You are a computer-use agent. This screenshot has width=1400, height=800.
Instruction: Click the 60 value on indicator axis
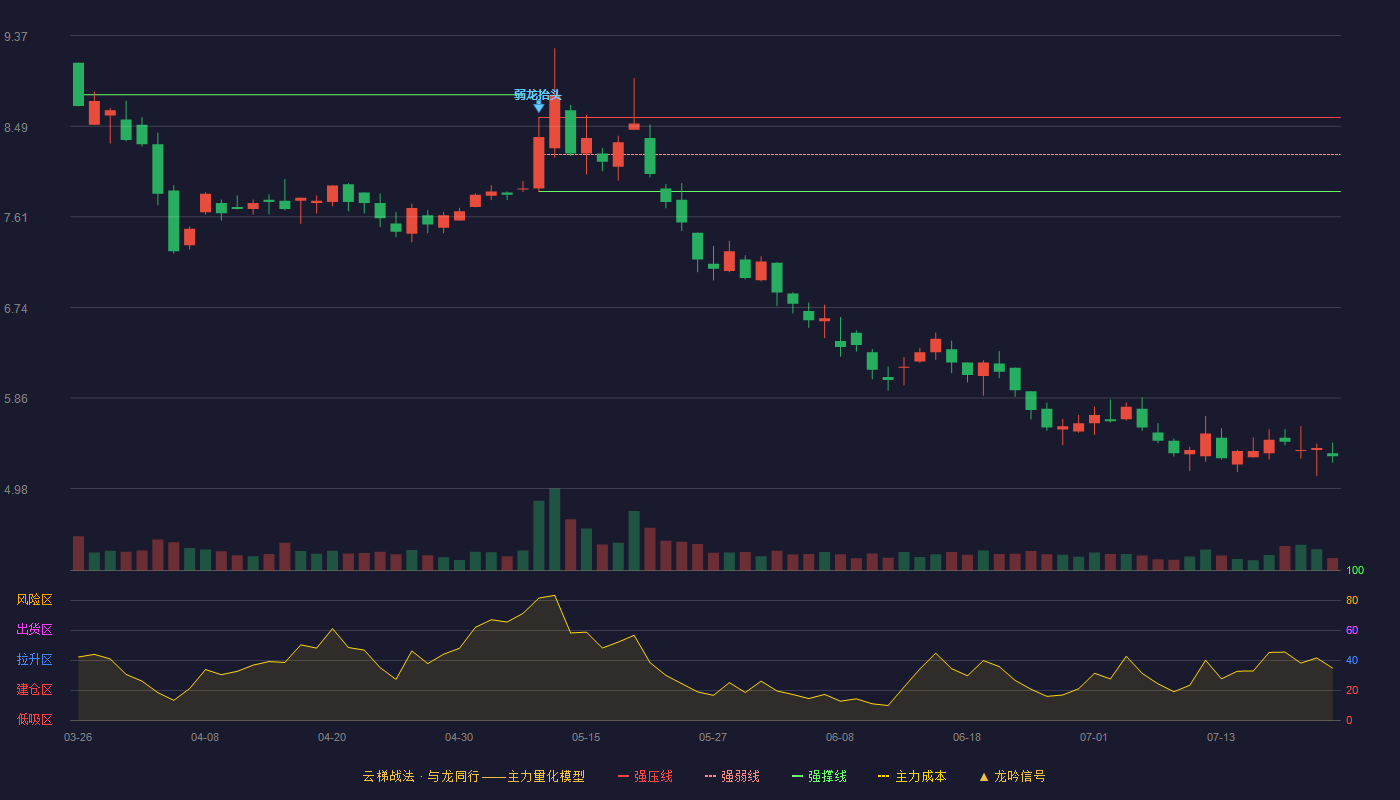coord(1352,630)
